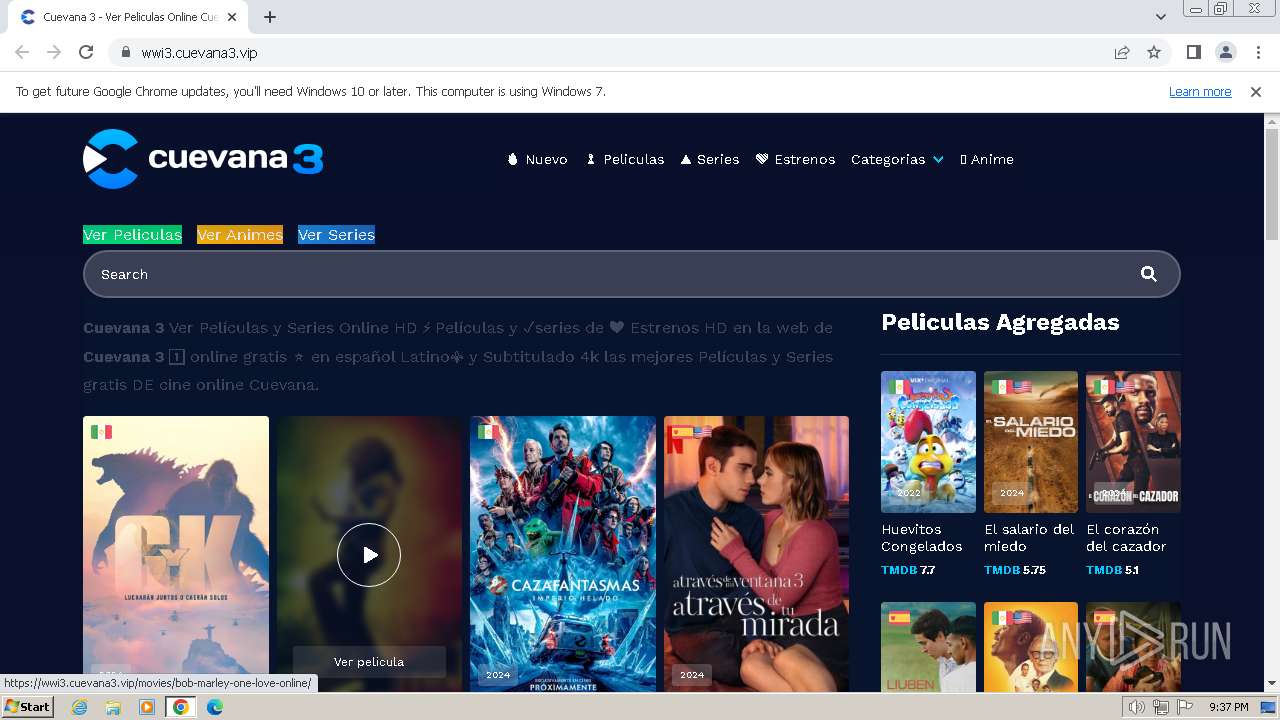
Task: Click the taskbar clock
Action: [x=1228, y=707]
